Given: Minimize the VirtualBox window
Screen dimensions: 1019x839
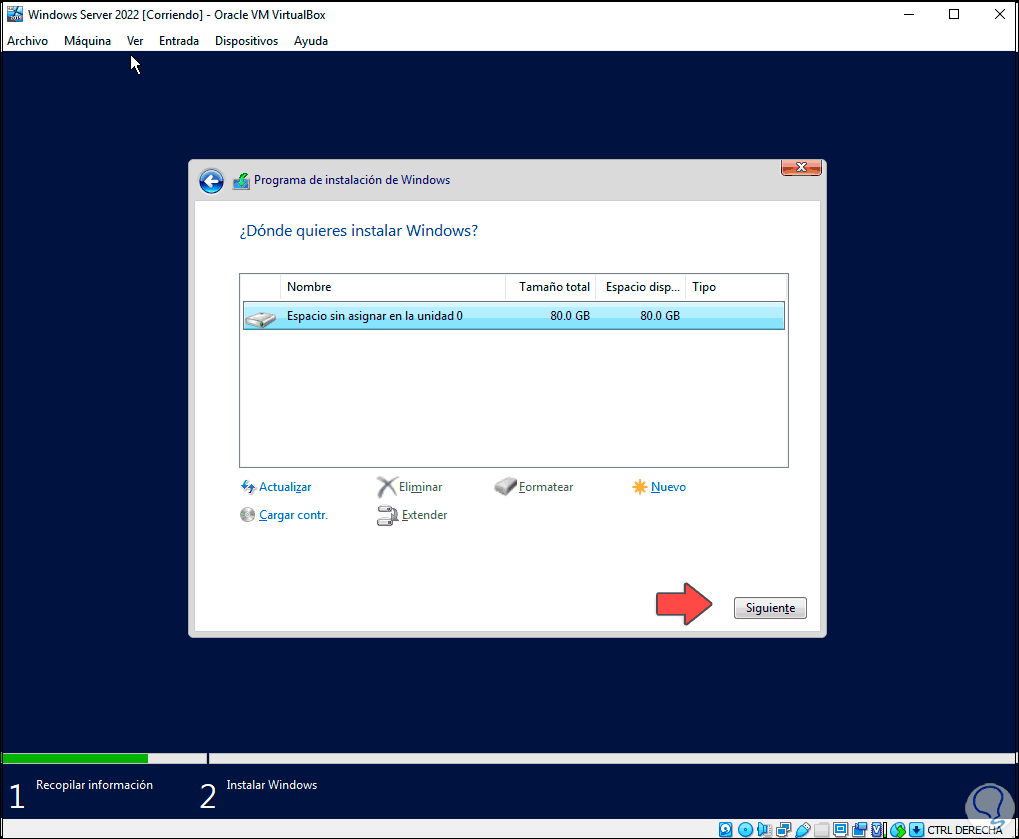Looking at the screenshot, I should point(909,14).
